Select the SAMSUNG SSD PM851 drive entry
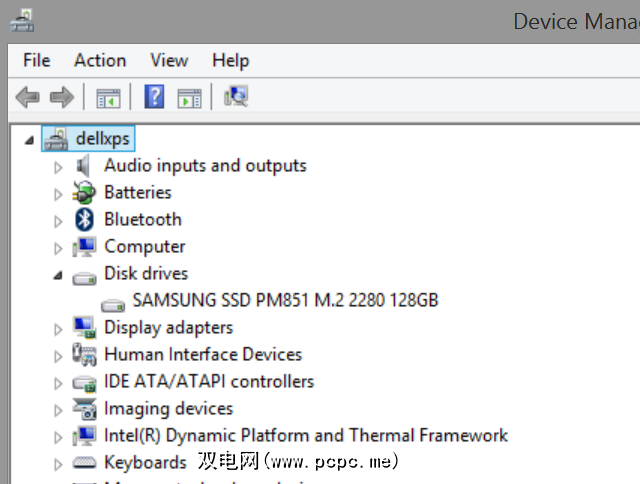640x484 pixels. coord(285,300)
